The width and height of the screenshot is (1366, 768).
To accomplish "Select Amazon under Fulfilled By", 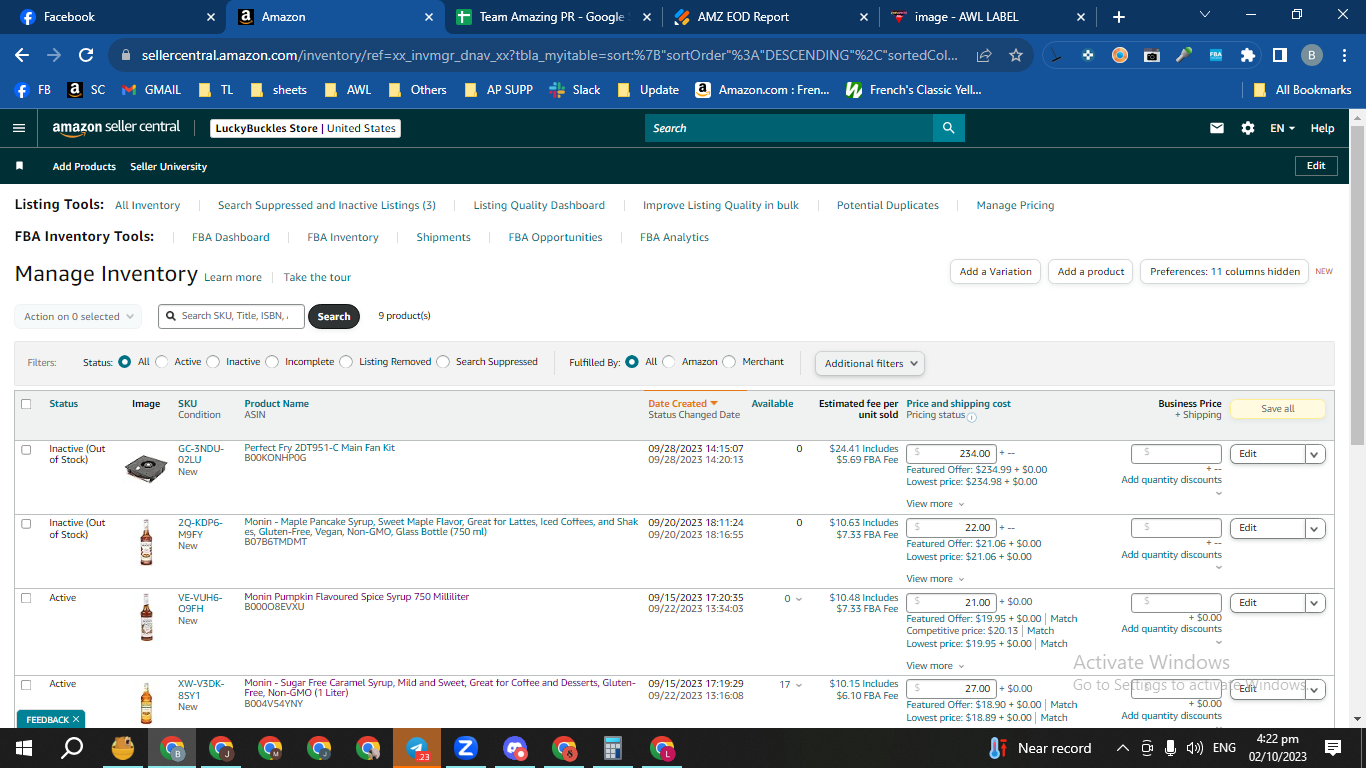I will (669, 362).
